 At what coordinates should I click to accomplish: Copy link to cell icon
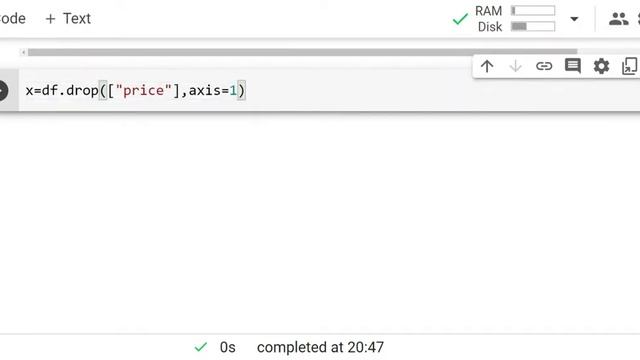[544, 66]
